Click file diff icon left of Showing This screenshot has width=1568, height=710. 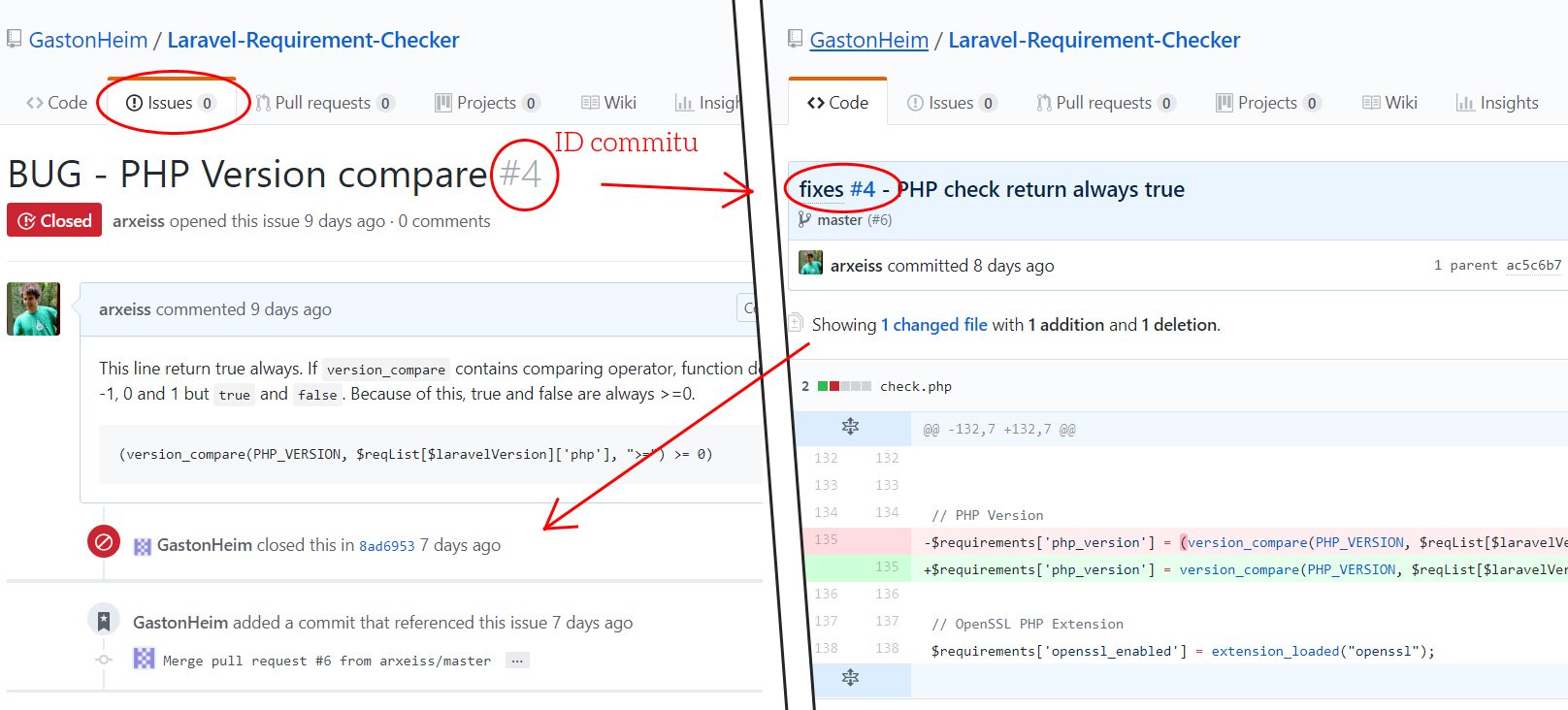point(796,322)
